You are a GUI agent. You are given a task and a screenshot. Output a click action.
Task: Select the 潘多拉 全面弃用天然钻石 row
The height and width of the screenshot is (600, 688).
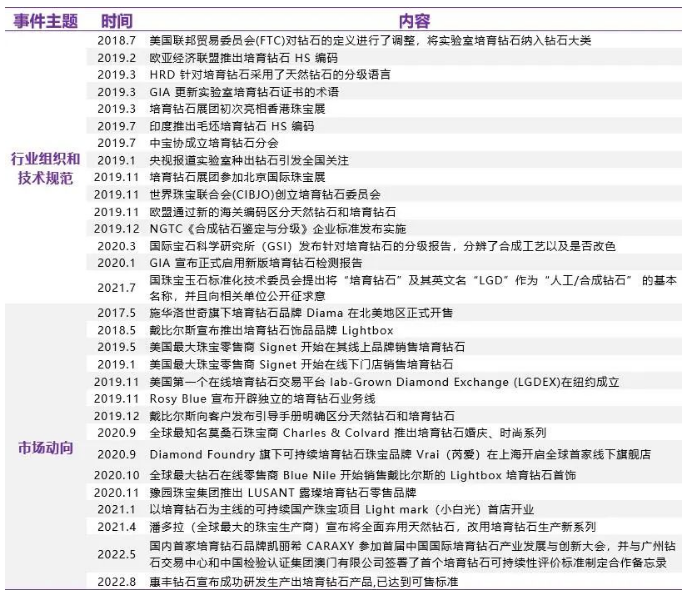click(x=373, y=527)
